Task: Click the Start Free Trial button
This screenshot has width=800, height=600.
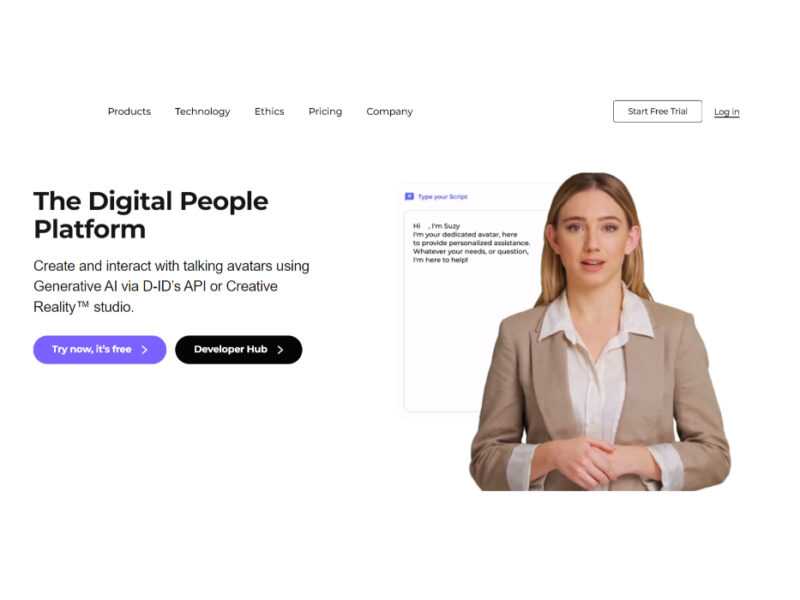Action: coord(657,111)
